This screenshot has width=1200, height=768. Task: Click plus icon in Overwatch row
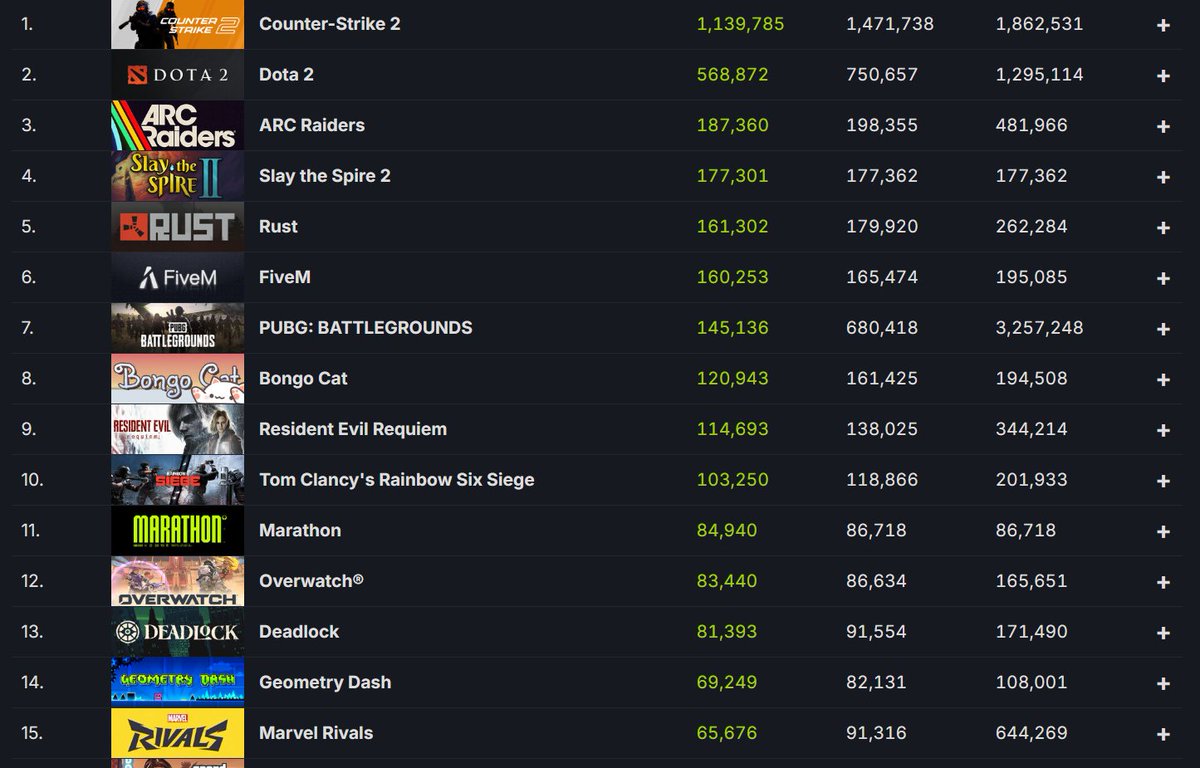click(1163, 582)
